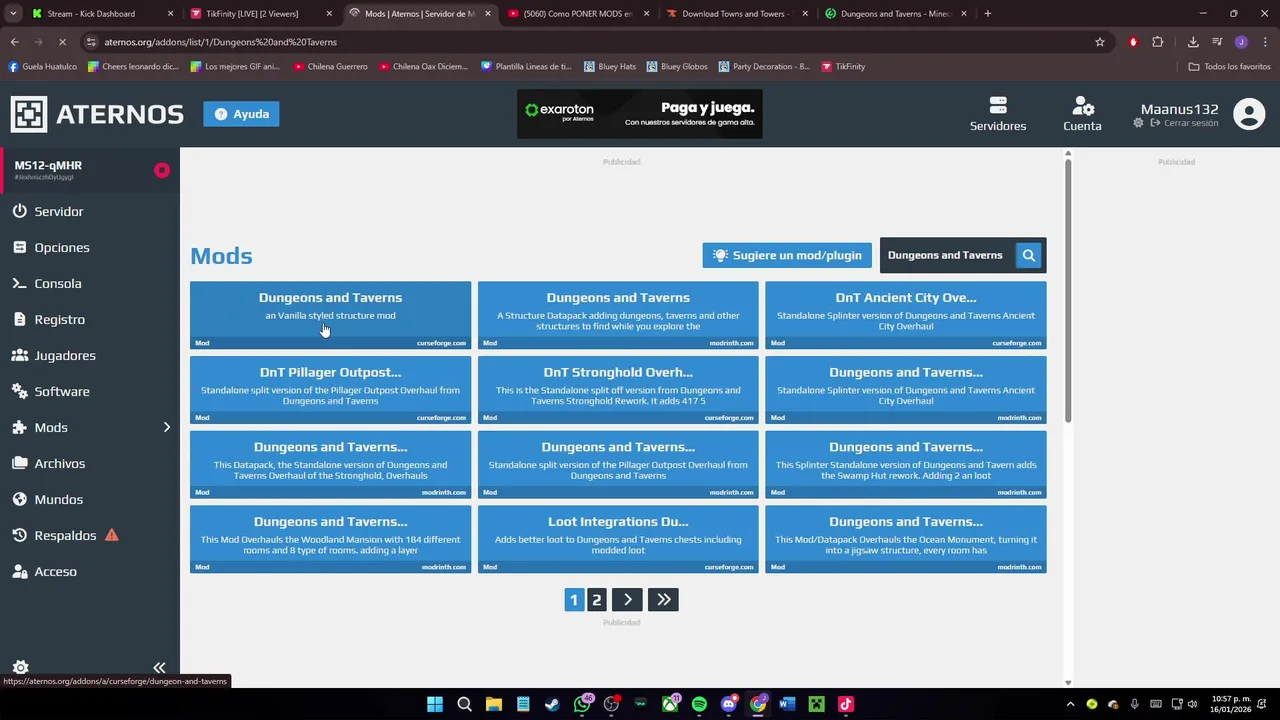This screenshot has width=1280, height=720.
Task: Expand the Mods submenu arrow
Action: coord(167,428)
